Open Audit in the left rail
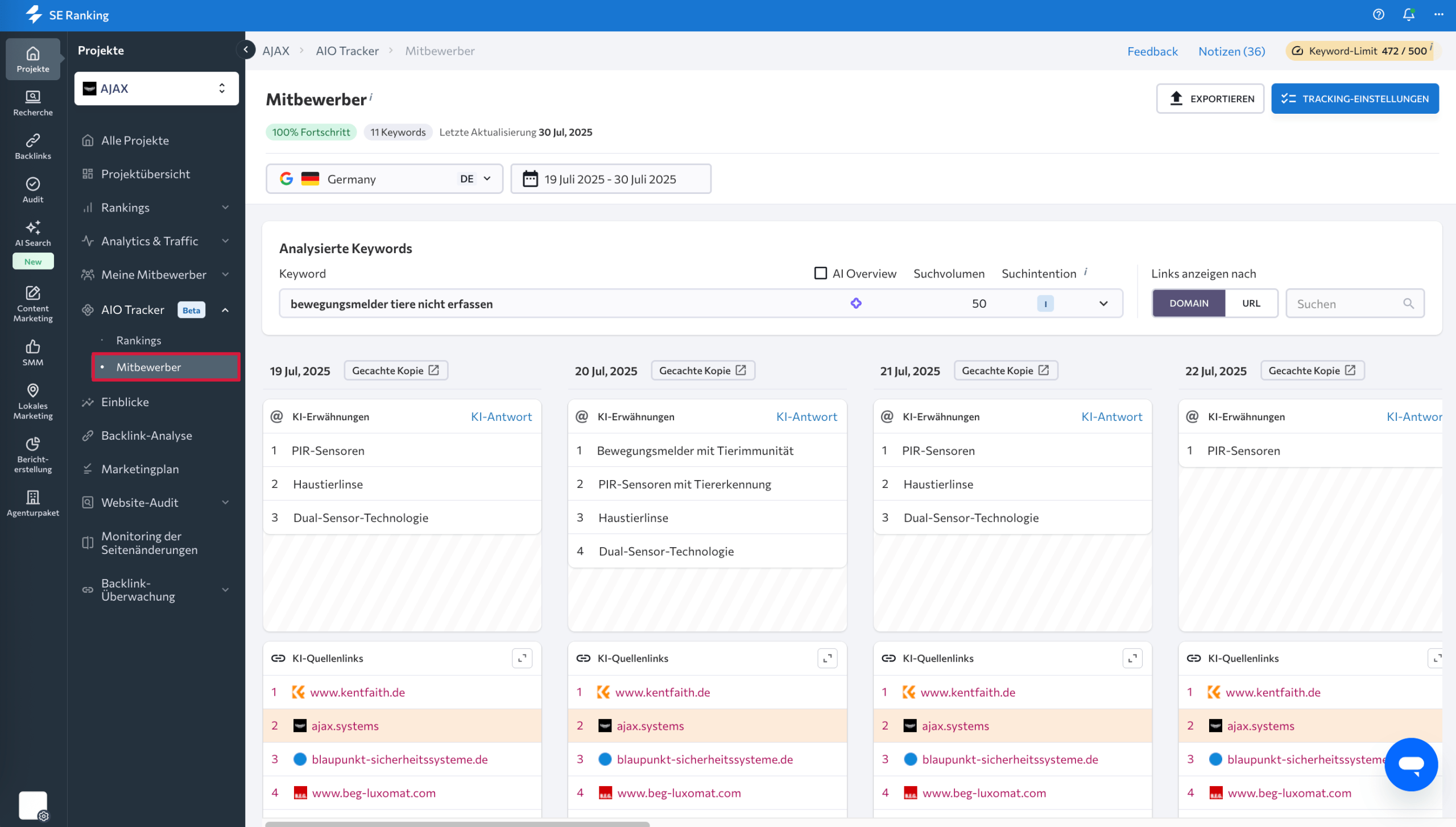 [33, 190]
